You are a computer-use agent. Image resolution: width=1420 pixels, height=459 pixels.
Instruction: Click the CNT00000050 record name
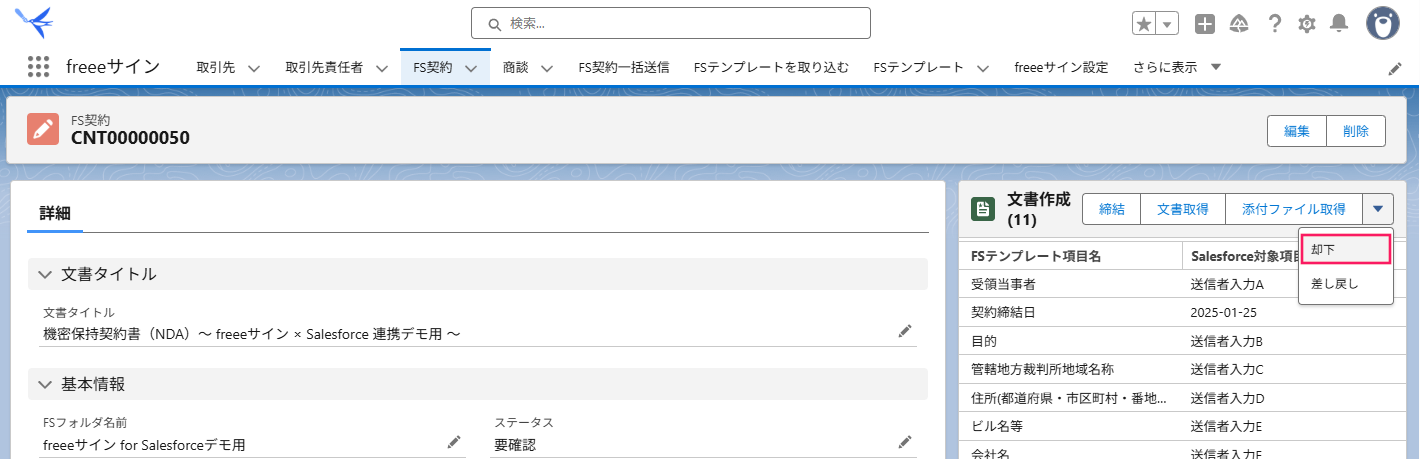click(130, 138)
